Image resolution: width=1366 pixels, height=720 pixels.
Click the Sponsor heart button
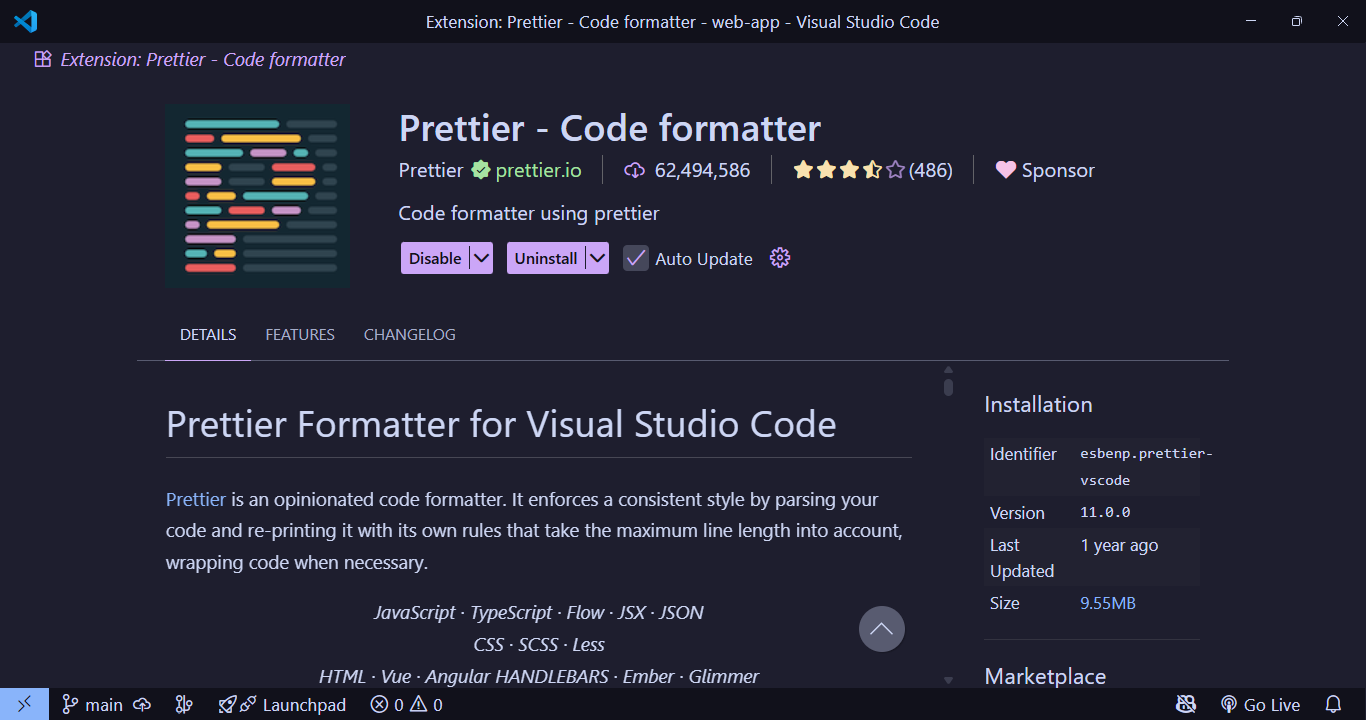point(1044,170)
